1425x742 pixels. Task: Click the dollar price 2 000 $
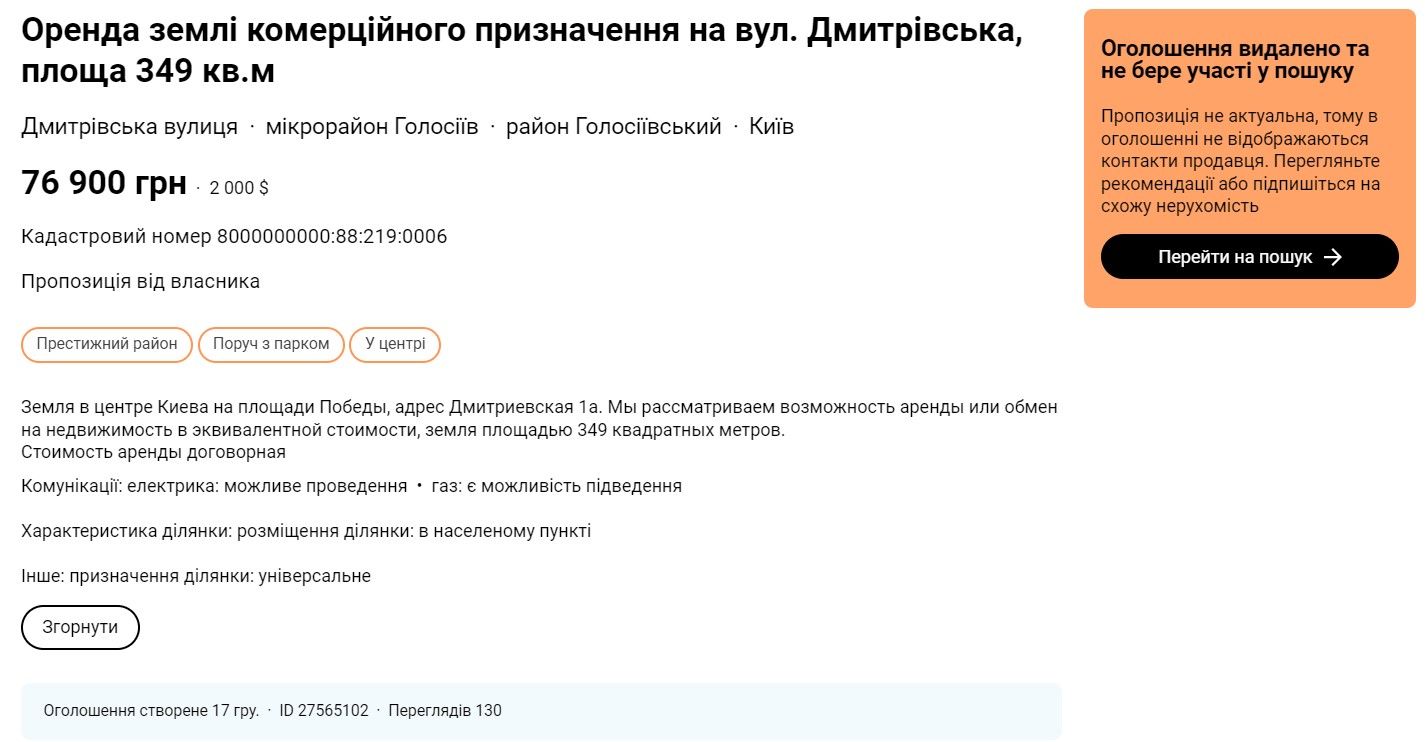(x=239, y=187)
